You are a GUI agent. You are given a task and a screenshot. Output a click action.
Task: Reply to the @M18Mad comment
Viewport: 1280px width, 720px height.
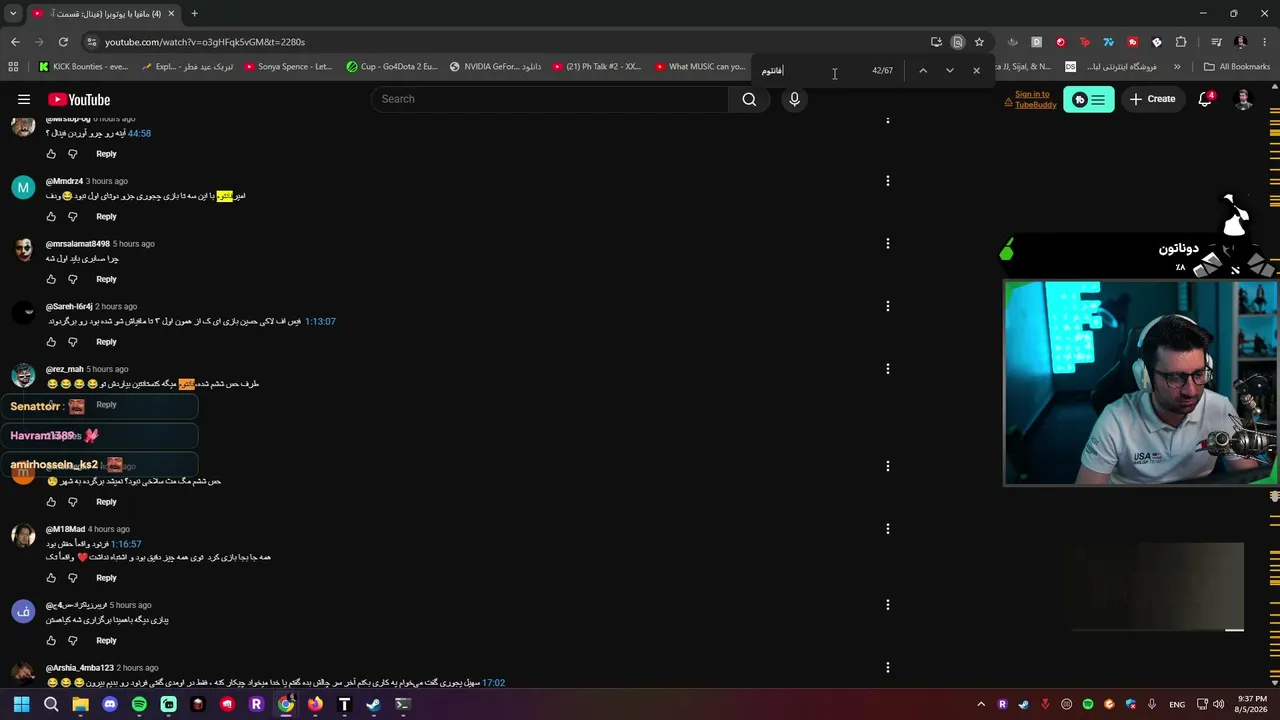[x=106, y=578]
